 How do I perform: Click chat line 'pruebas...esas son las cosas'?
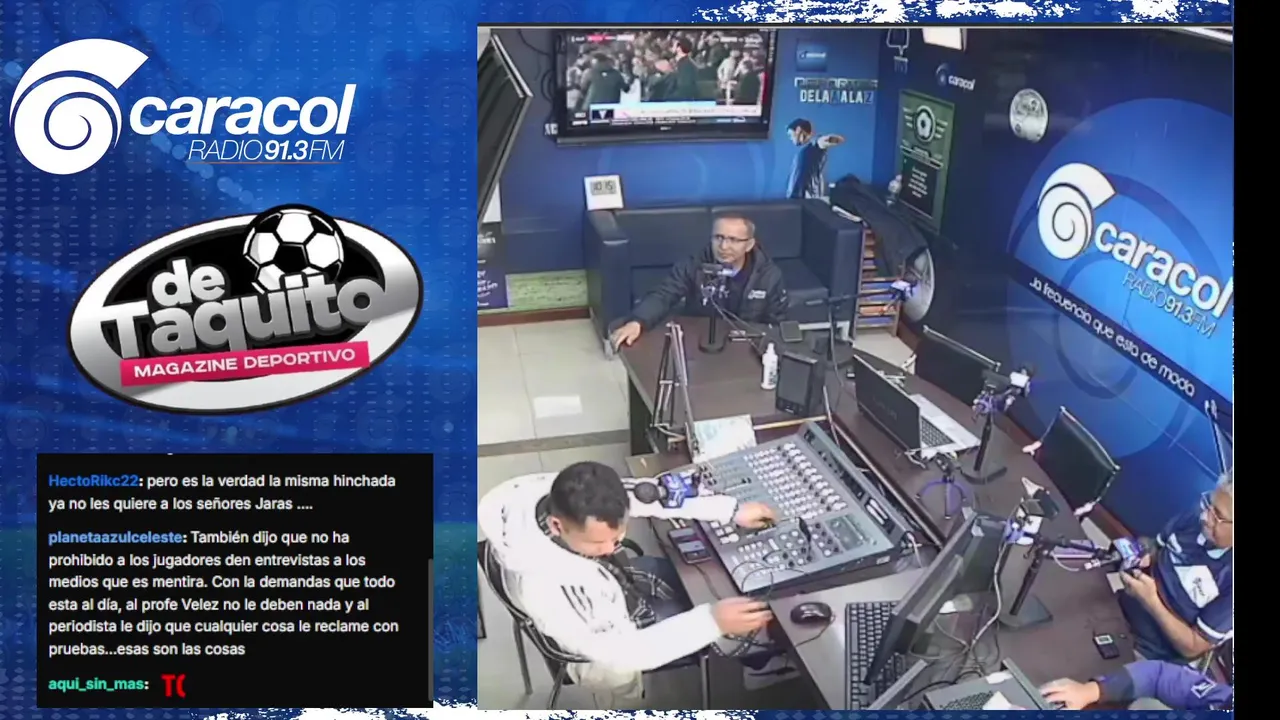(x=147, y=649)
